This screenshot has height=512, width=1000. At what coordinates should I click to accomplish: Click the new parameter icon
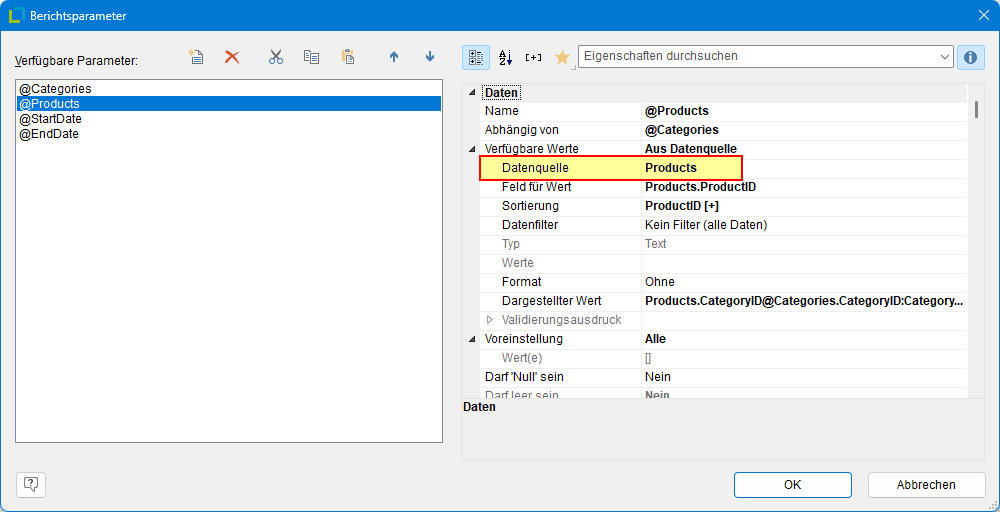point(197,57)
